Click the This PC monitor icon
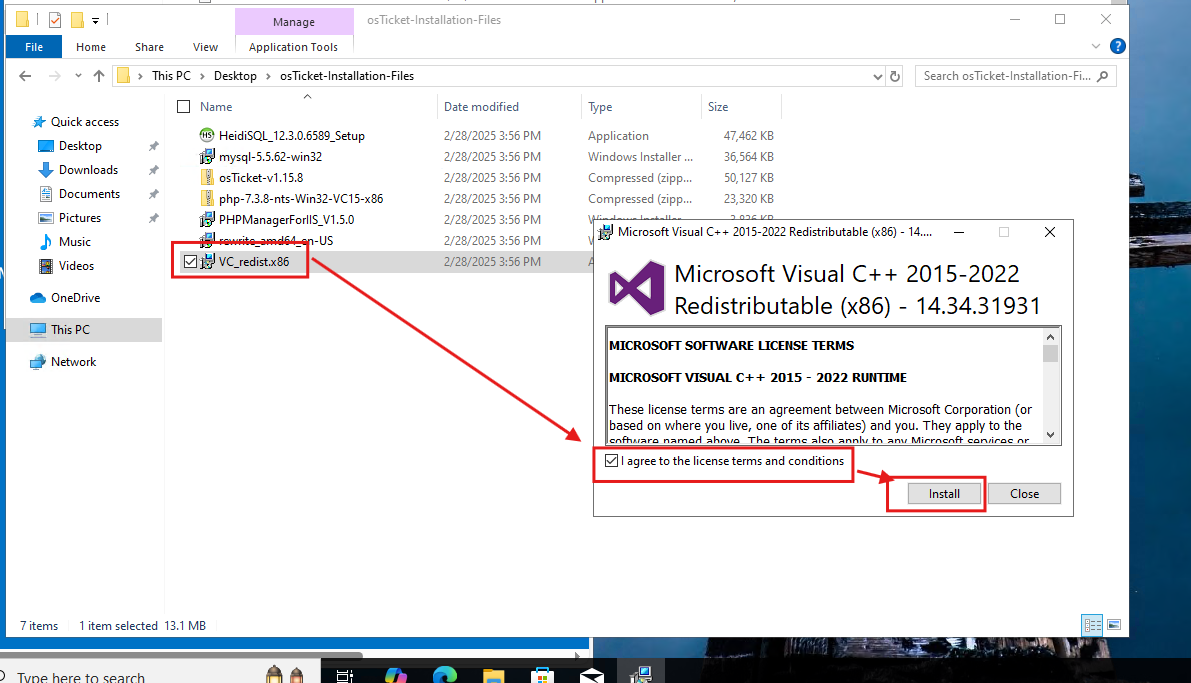 pos(38,330)
